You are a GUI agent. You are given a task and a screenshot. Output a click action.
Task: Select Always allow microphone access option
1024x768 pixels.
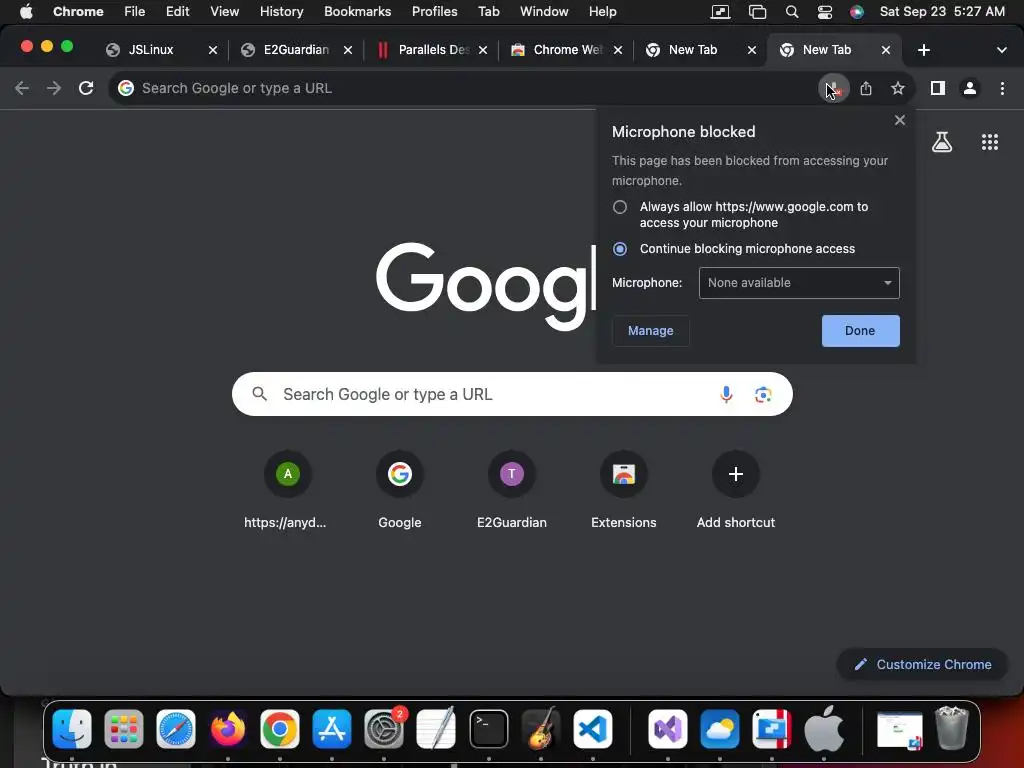[x=620, y=207]
